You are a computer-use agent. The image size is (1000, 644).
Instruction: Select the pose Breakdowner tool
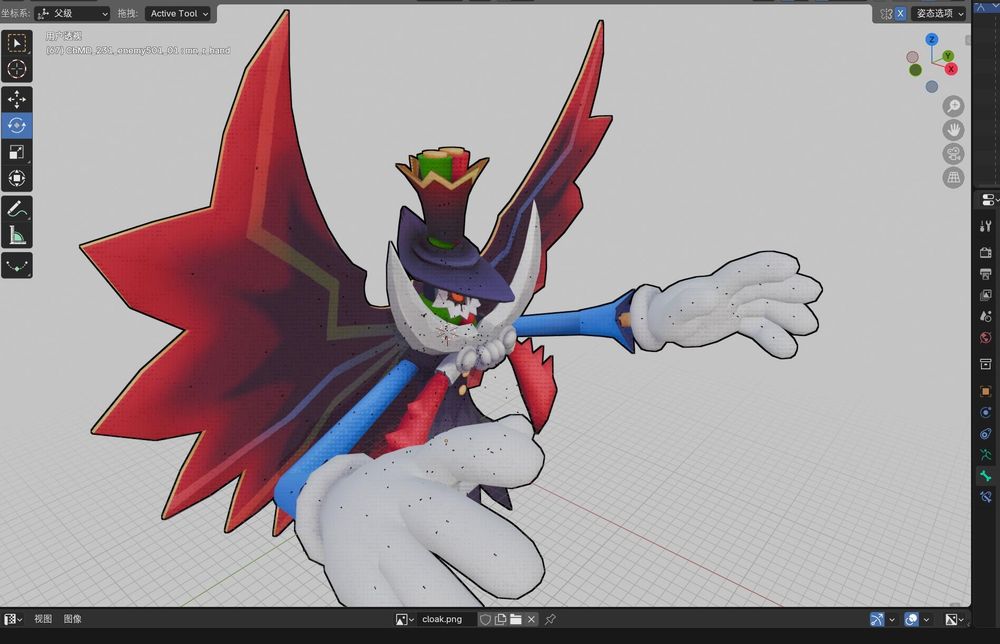point(17,265)
